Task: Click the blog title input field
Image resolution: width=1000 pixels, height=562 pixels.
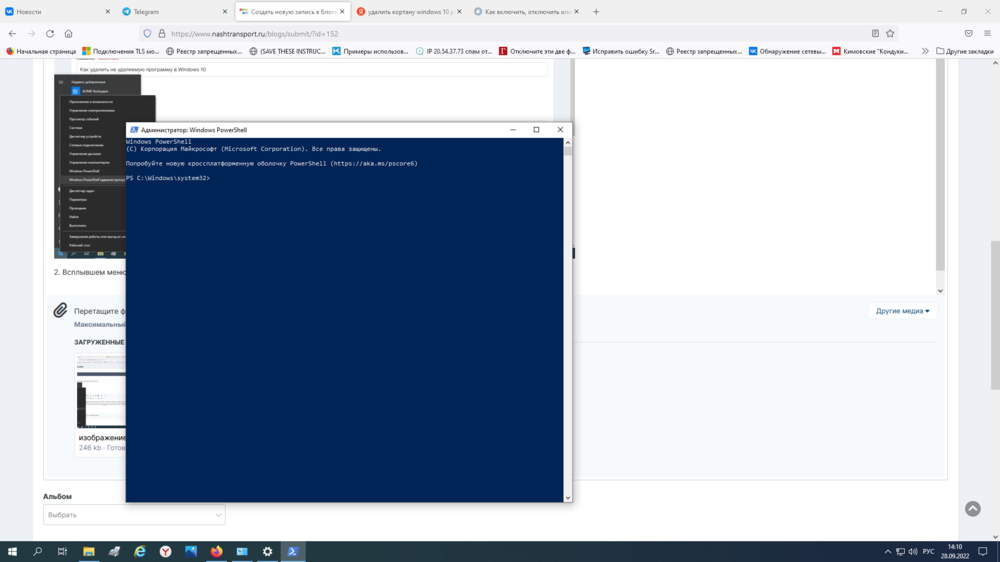Action: [312, 70]
